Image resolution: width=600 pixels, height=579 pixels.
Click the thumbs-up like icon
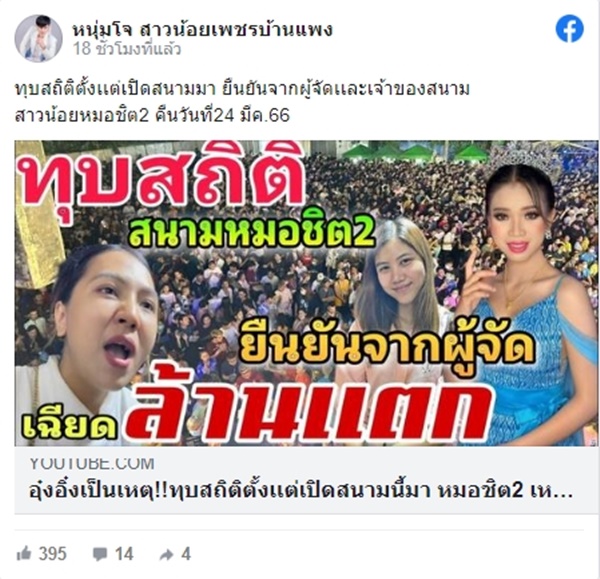(24, 553)
